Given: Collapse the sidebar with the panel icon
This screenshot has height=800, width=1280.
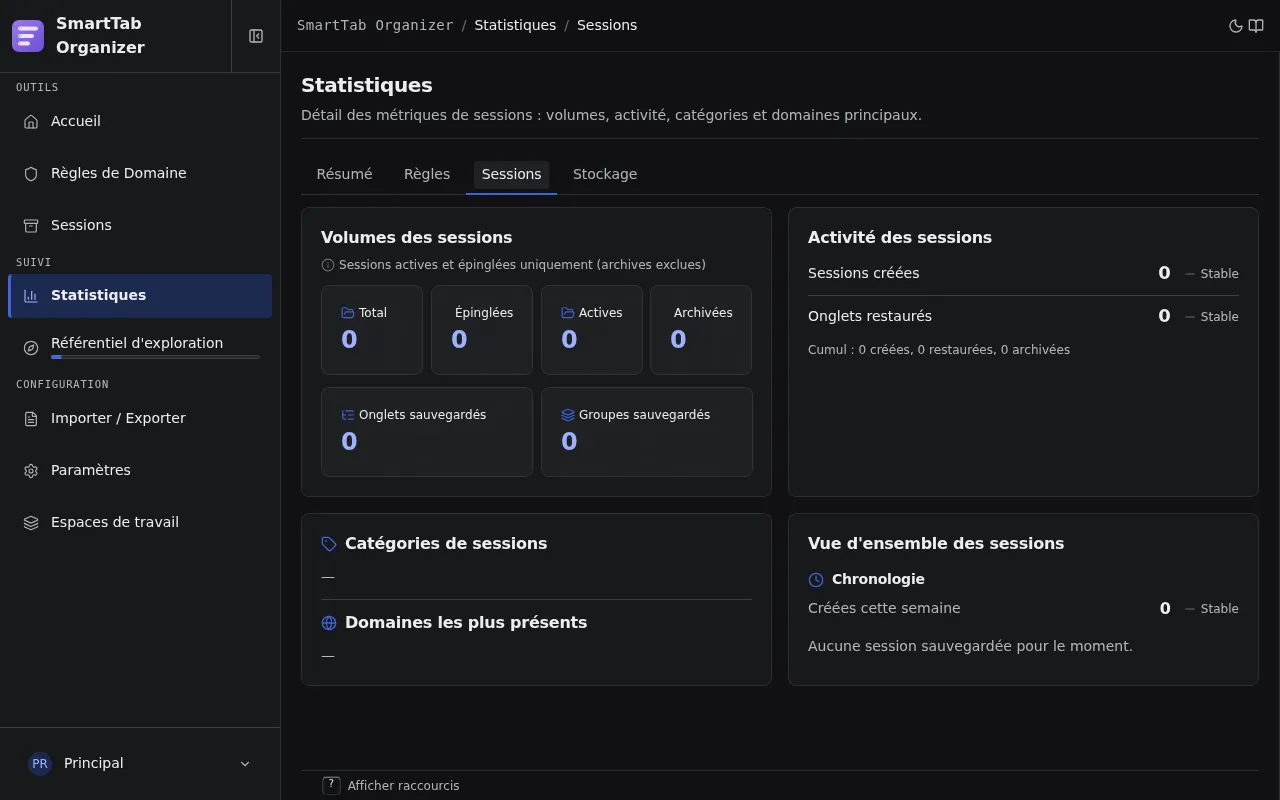Looking at the screenshot, I should (256, 36).
